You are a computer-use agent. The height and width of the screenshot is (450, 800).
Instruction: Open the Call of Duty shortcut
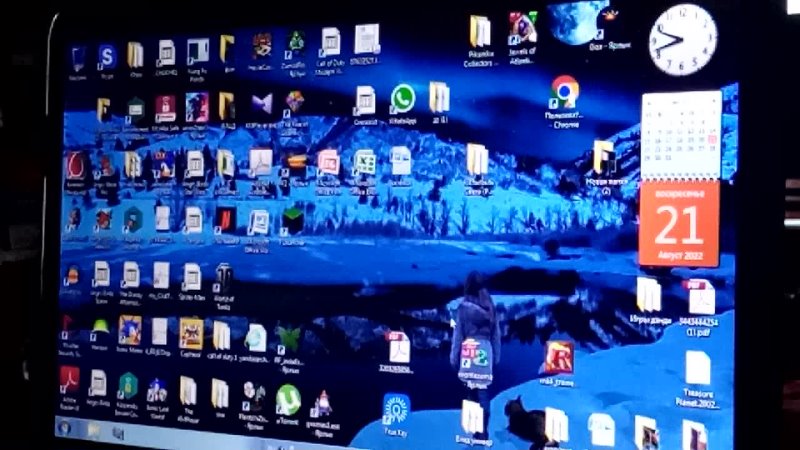(x=330, y=43)
